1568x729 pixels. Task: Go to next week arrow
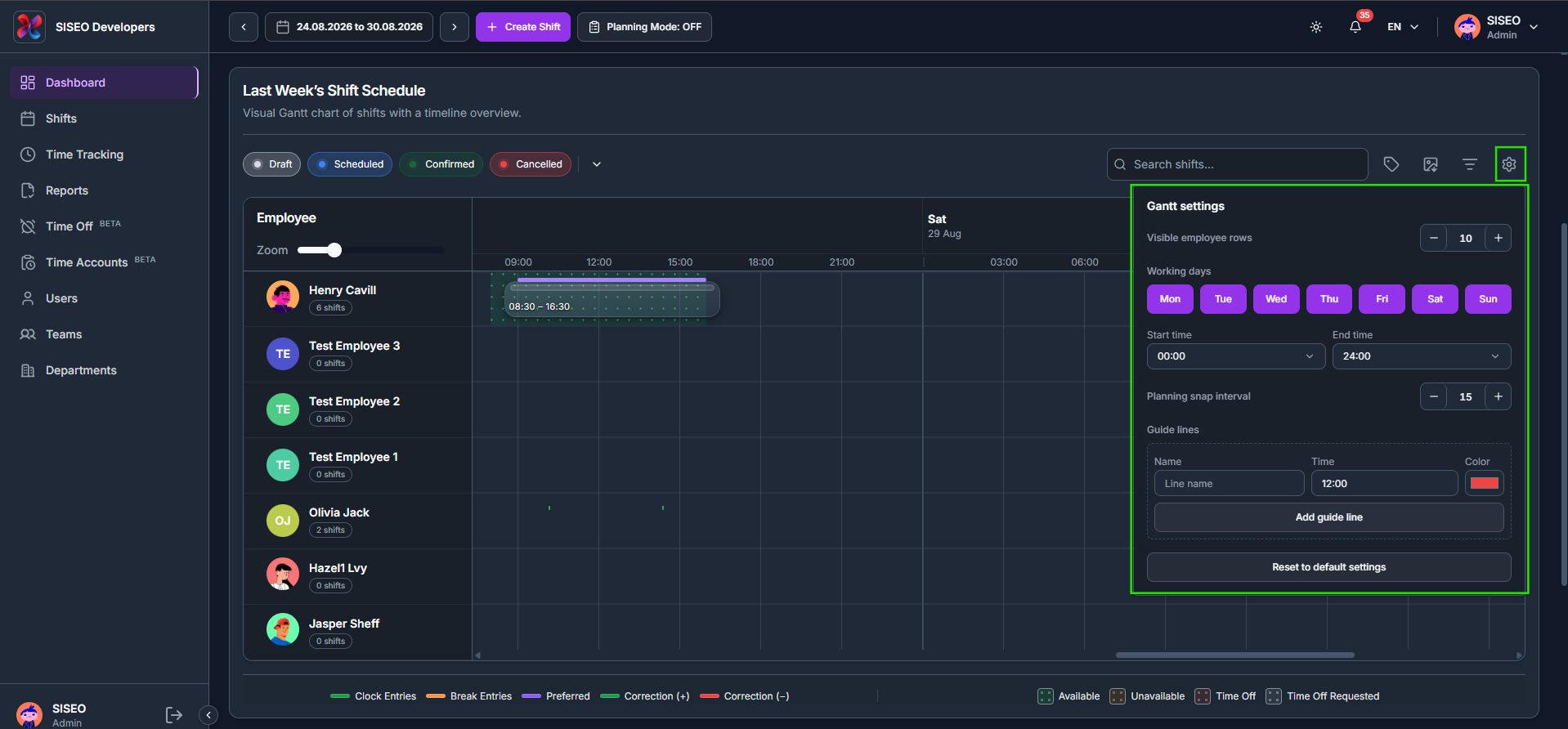pos(455,27)
